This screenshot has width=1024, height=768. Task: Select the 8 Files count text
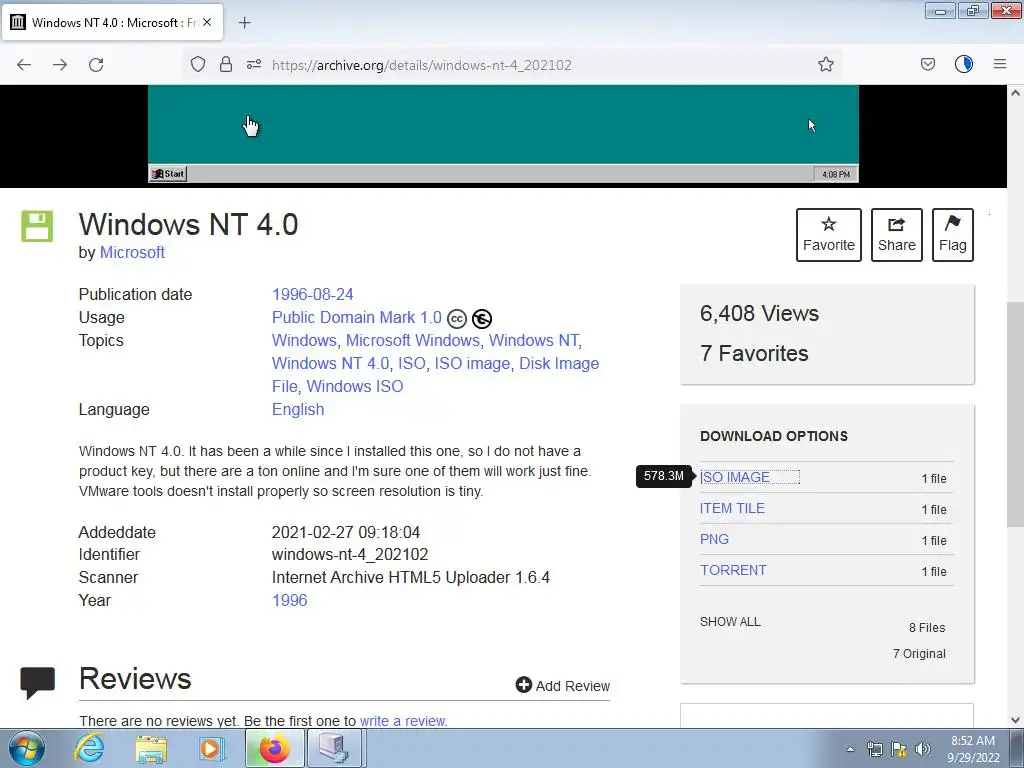927,628
